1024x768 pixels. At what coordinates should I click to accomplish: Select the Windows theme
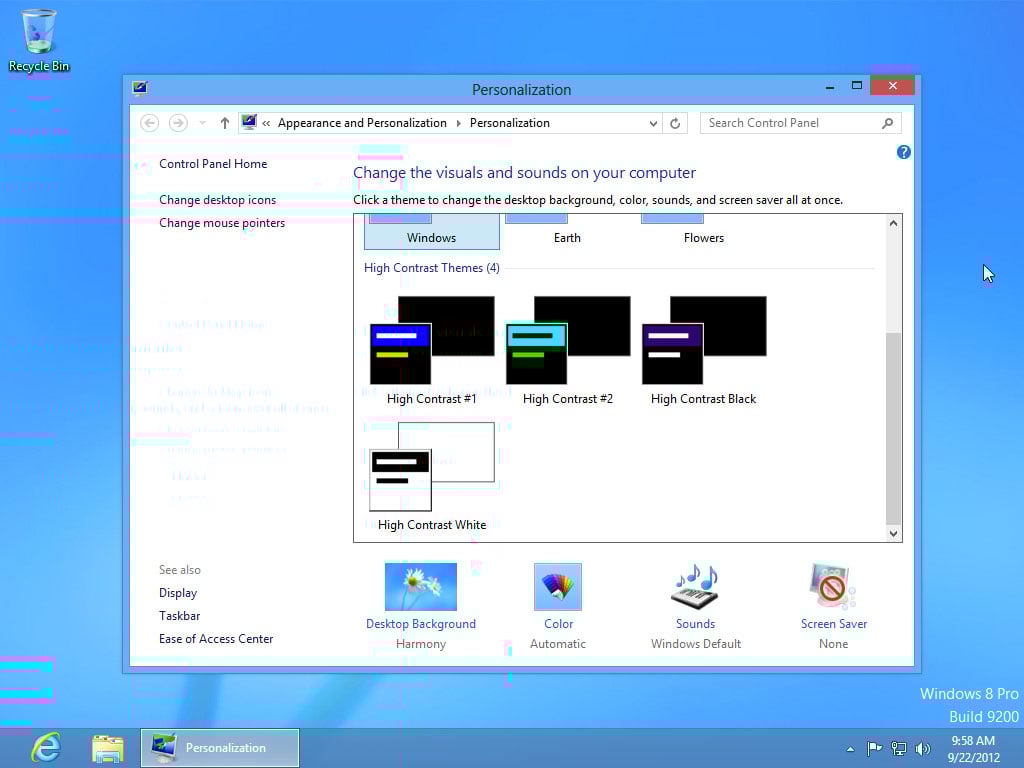pyautogui.click(x=432, y=232)
